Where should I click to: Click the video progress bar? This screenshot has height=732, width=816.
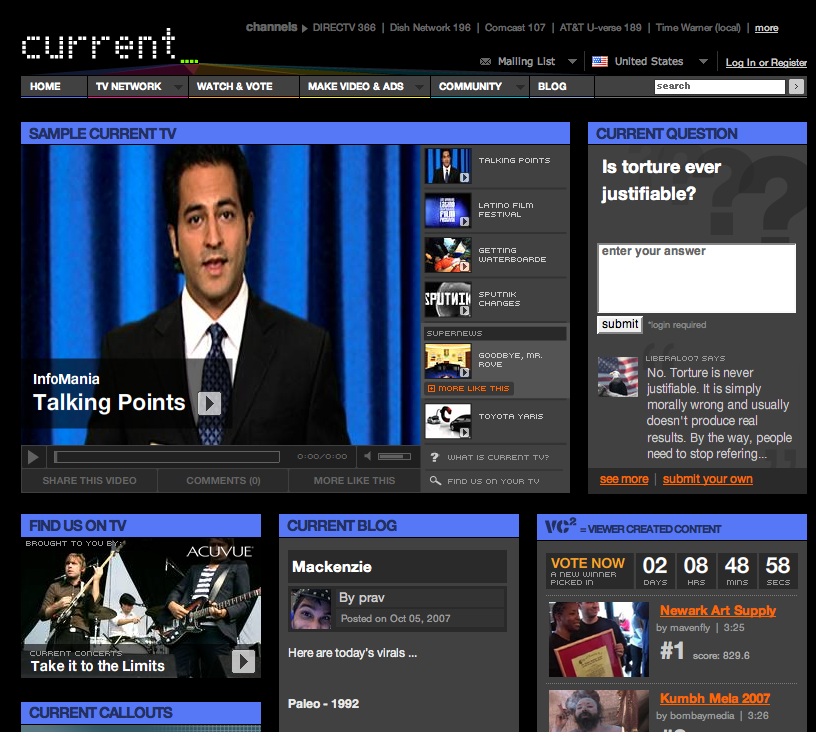coord(167,457)
